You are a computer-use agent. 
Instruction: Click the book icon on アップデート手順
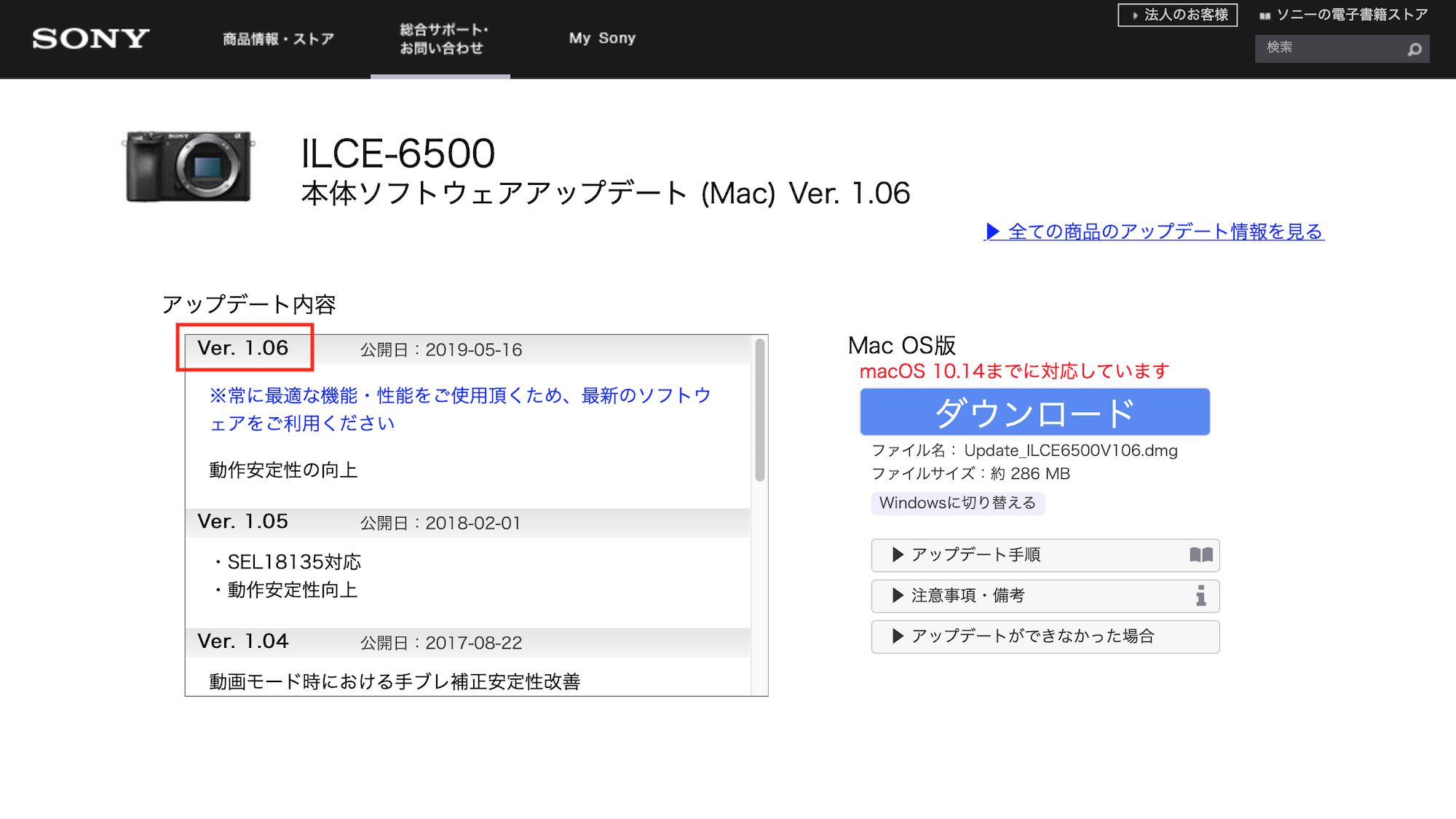[x=1200, y=555]
